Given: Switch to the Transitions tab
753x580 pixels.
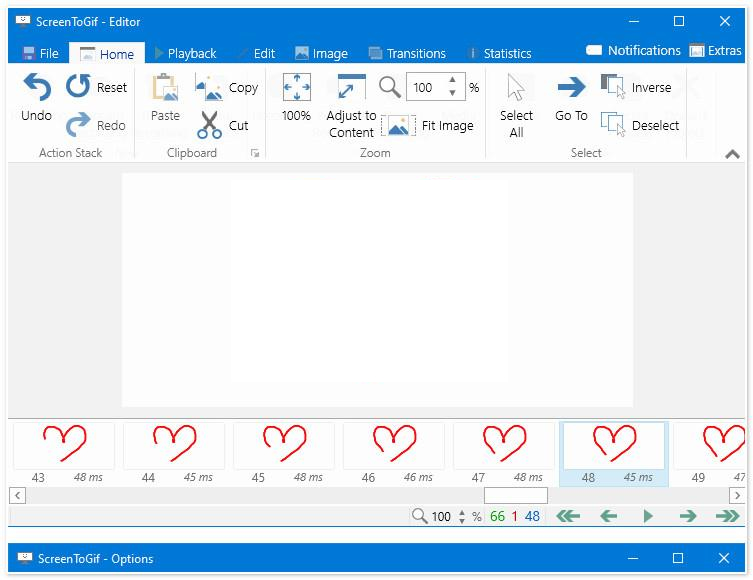Looking at the screenshot, I should coord(407,53).
